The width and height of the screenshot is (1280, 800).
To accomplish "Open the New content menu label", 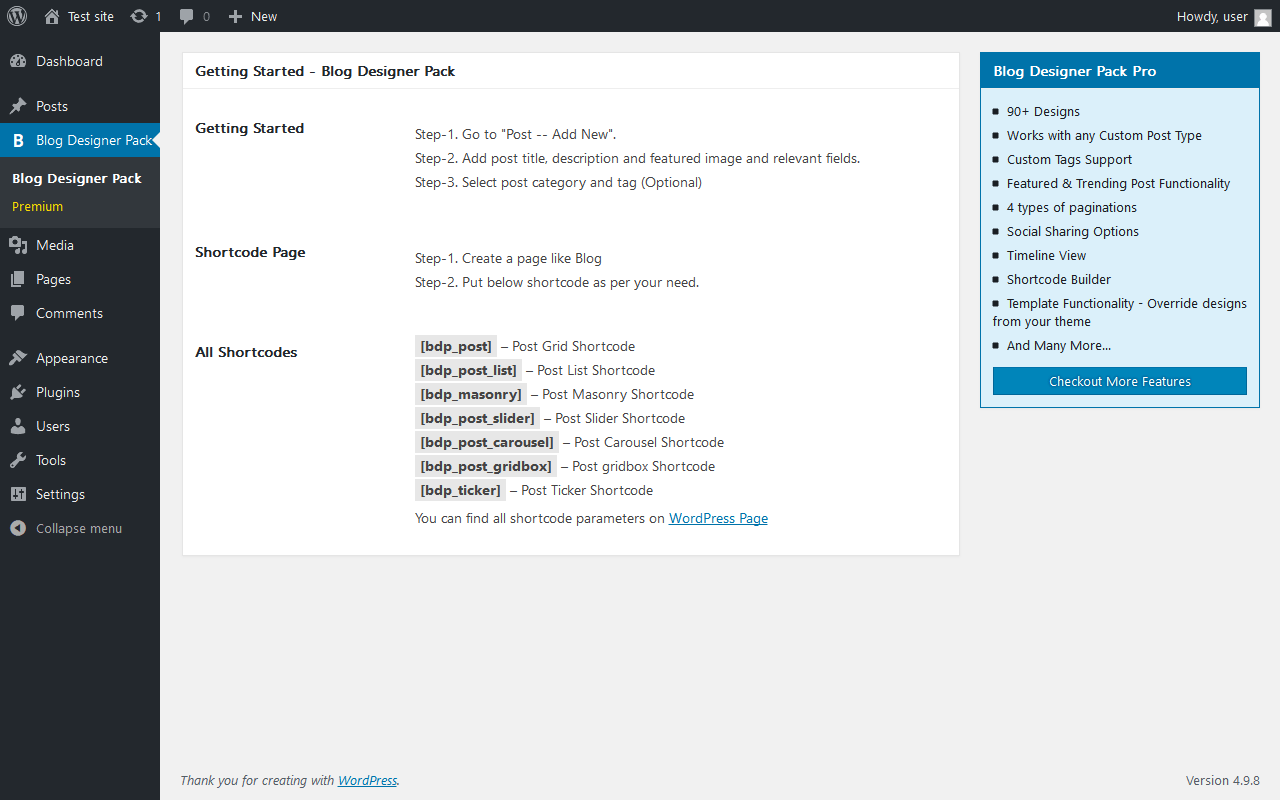I will 264,16.
